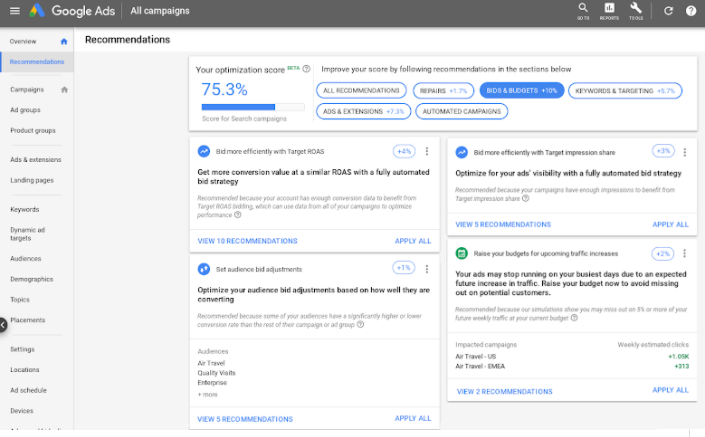
Task: Expand the '+ more' audiences list
Action: point(207,394)
